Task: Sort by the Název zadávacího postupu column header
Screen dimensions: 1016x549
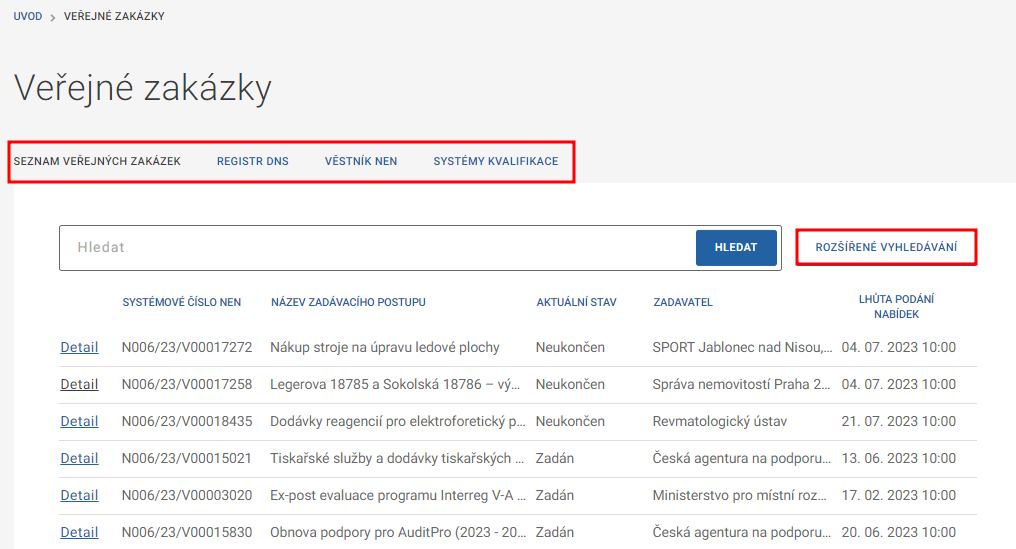Action: (x=348, y=302)
